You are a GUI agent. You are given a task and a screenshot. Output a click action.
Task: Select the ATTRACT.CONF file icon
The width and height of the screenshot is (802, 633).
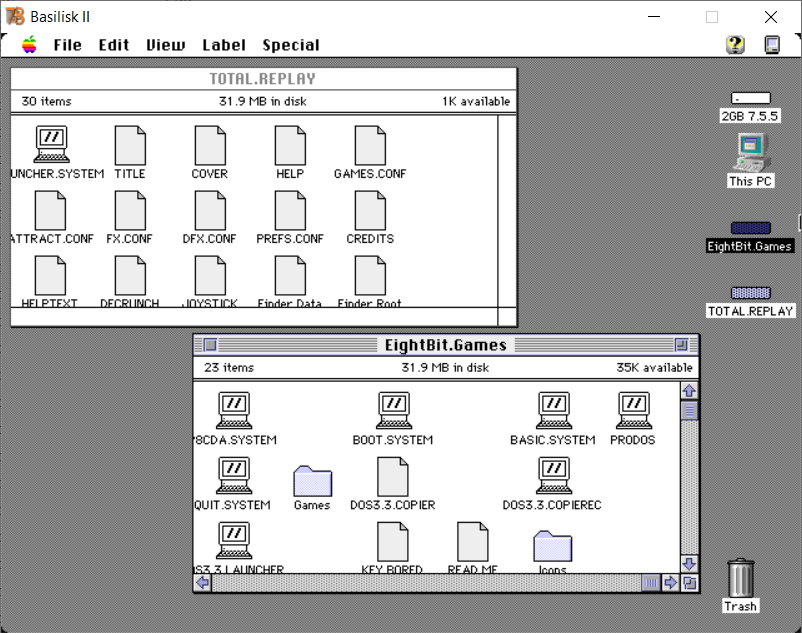[x=50, y=210]
